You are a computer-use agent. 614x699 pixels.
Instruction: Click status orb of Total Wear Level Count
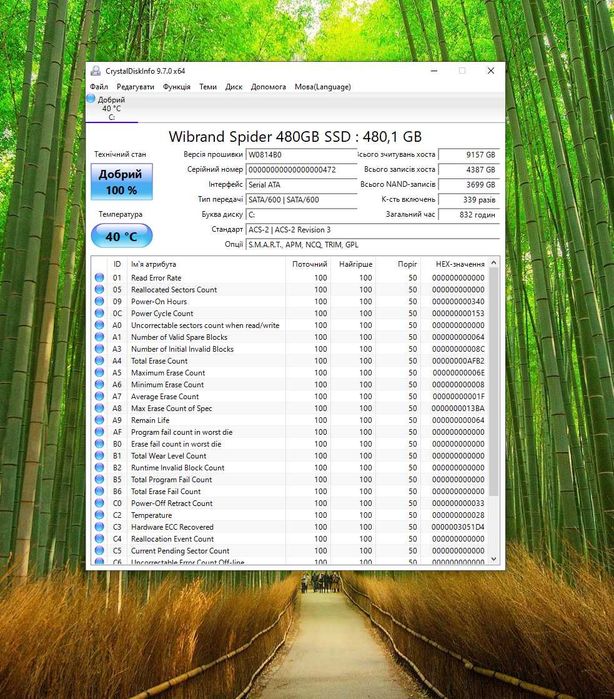pos(99,456)
